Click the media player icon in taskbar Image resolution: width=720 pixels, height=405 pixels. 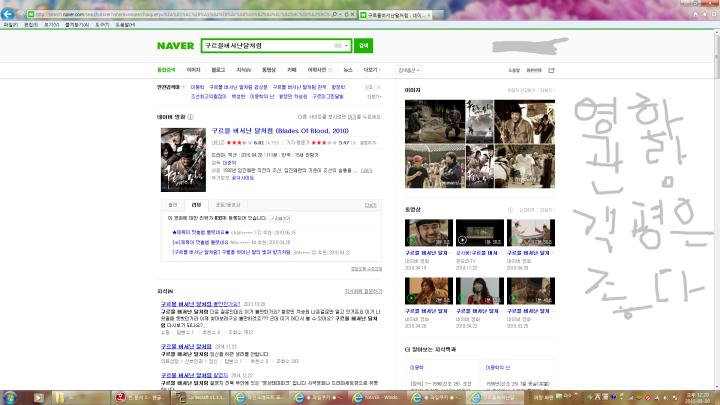pyautogui.click(x=38, y=397)
